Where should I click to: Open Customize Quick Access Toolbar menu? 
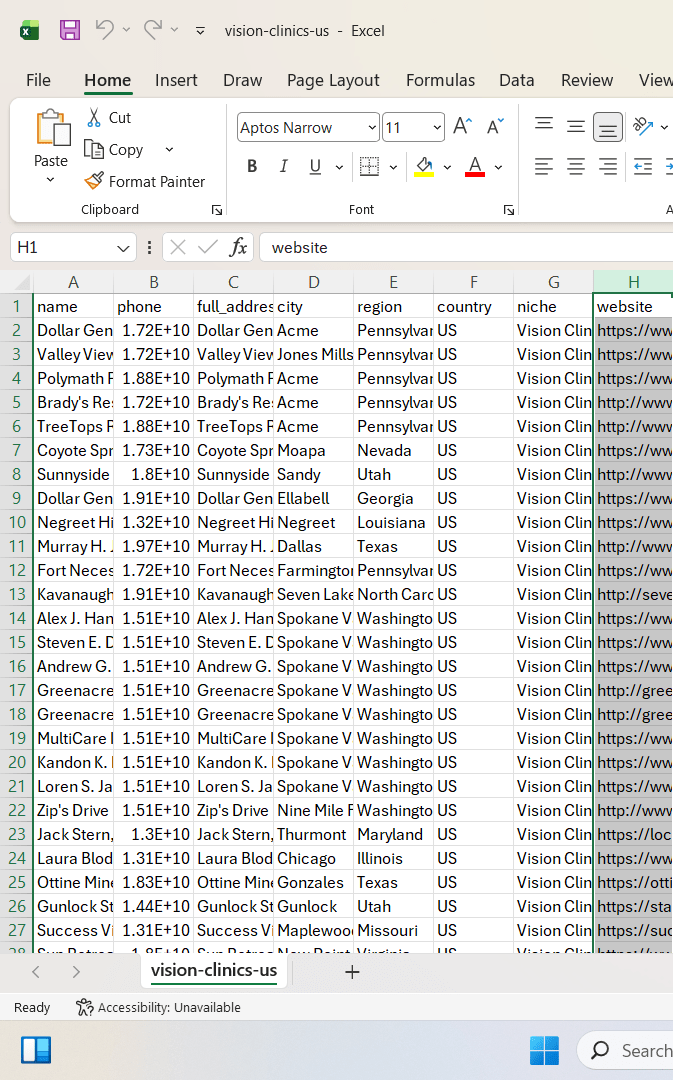click(200, 30)
